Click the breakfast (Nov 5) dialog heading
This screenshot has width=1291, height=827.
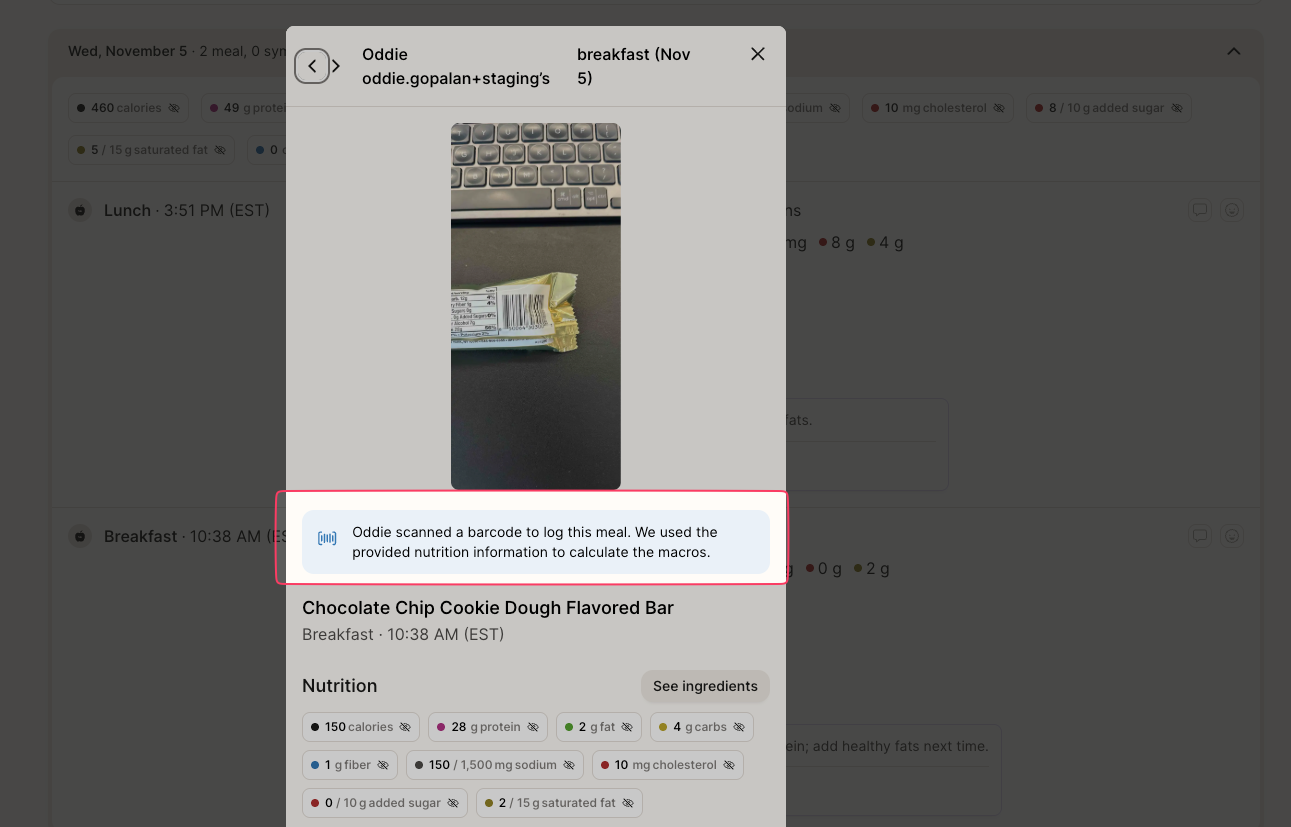point(634,66)
